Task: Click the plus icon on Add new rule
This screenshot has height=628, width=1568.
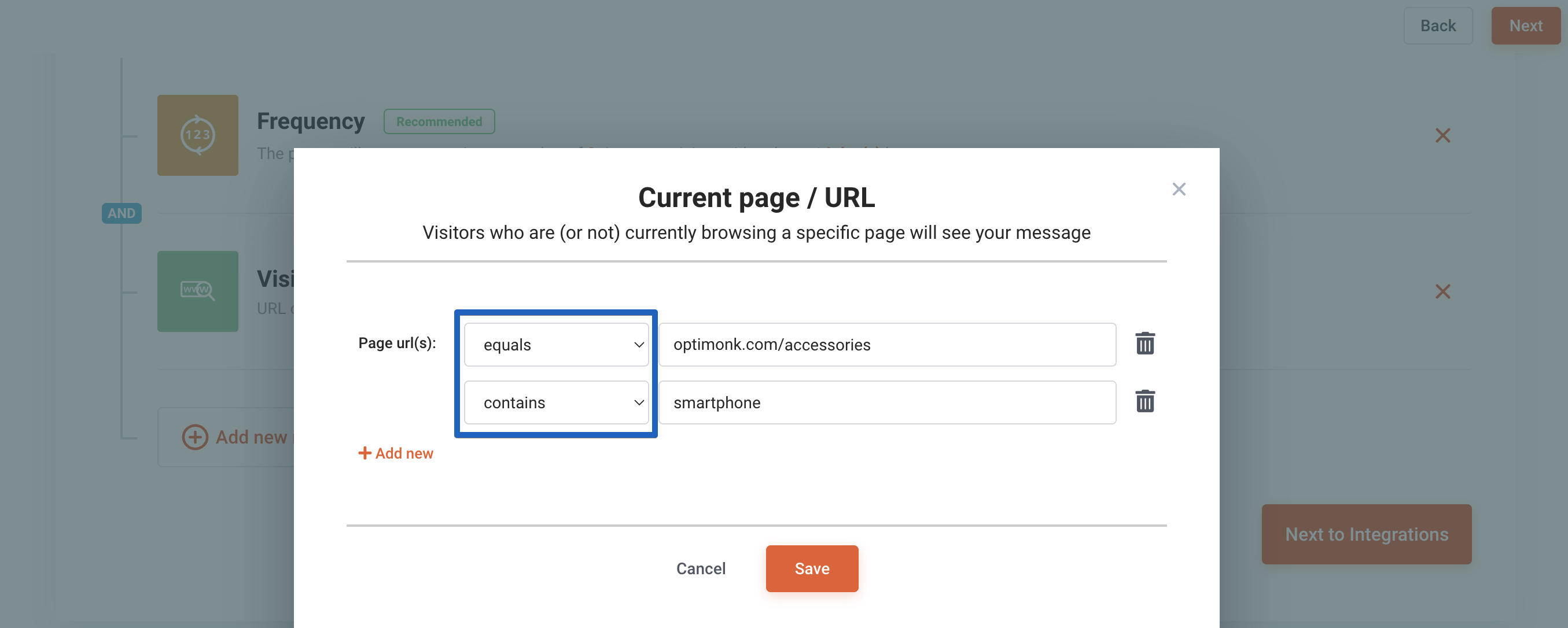Action: [194, 437]
